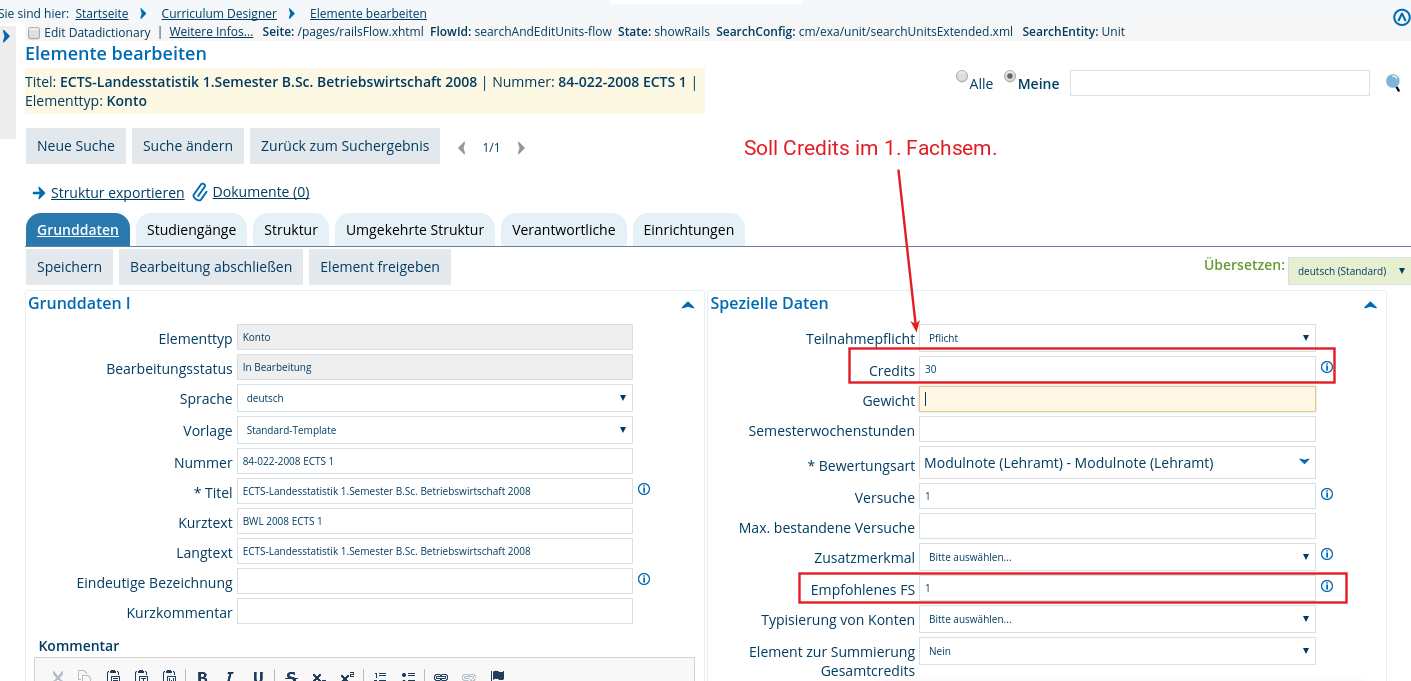The image size is (1411, 681).
Task: Click into the Gewicht field
Action: [1117, 399]
